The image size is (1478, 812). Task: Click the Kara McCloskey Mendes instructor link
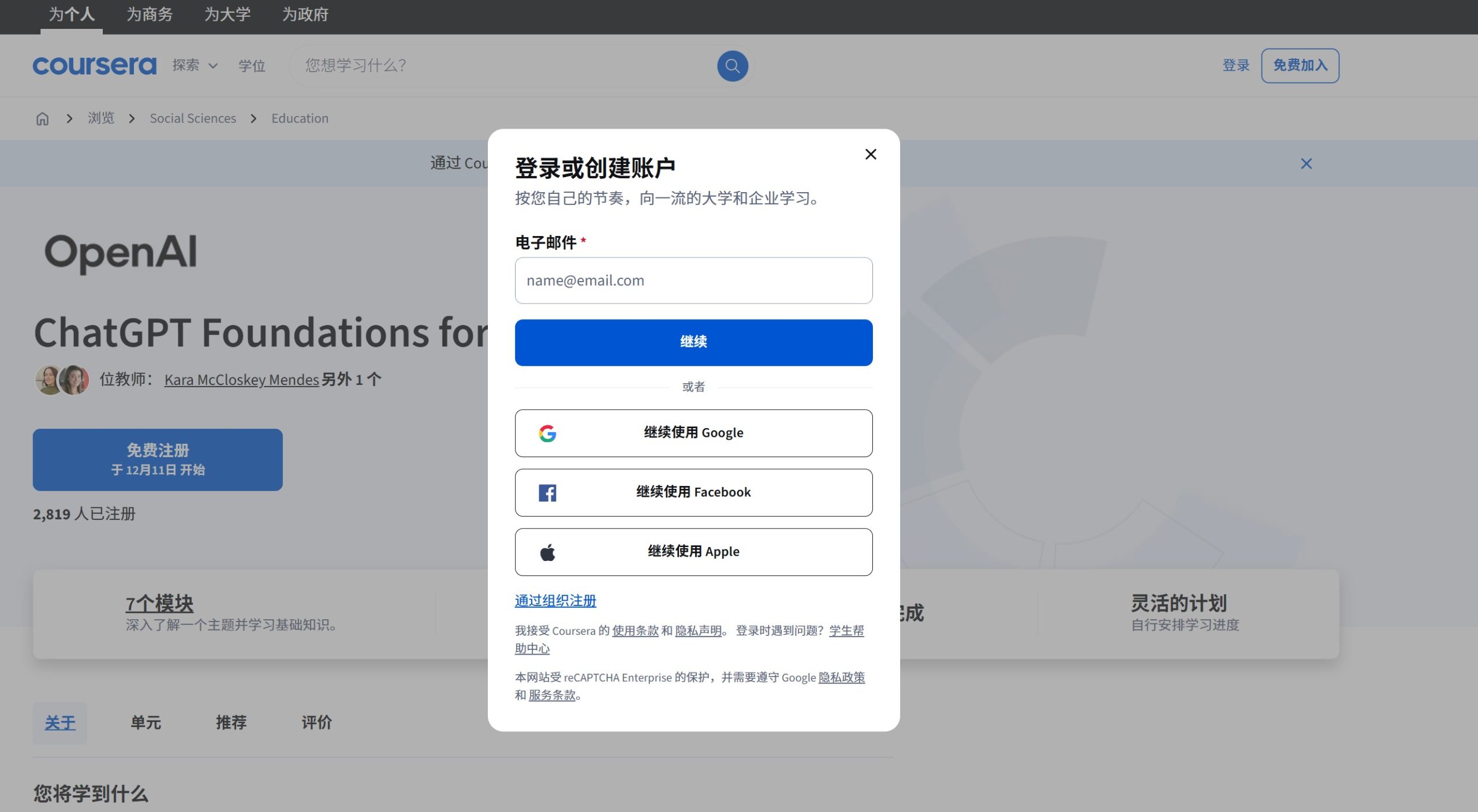click(241, 379)
